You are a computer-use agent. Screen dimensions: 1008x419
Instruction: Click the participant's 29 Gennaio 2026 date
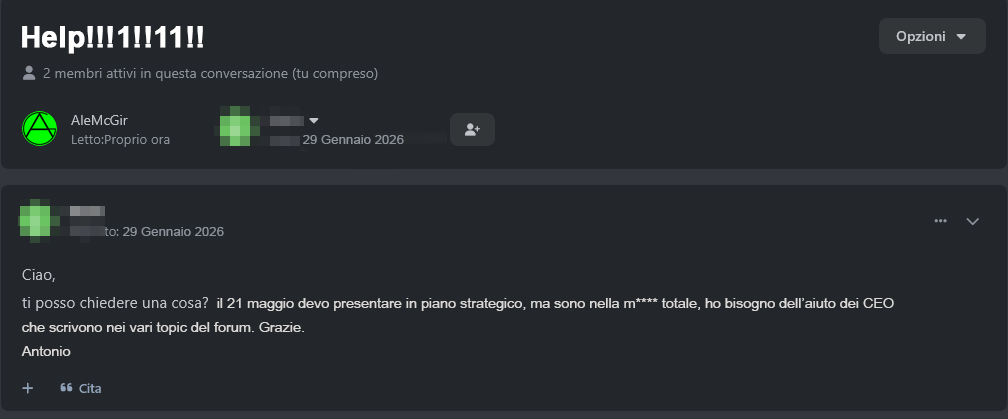pos(353,140)
